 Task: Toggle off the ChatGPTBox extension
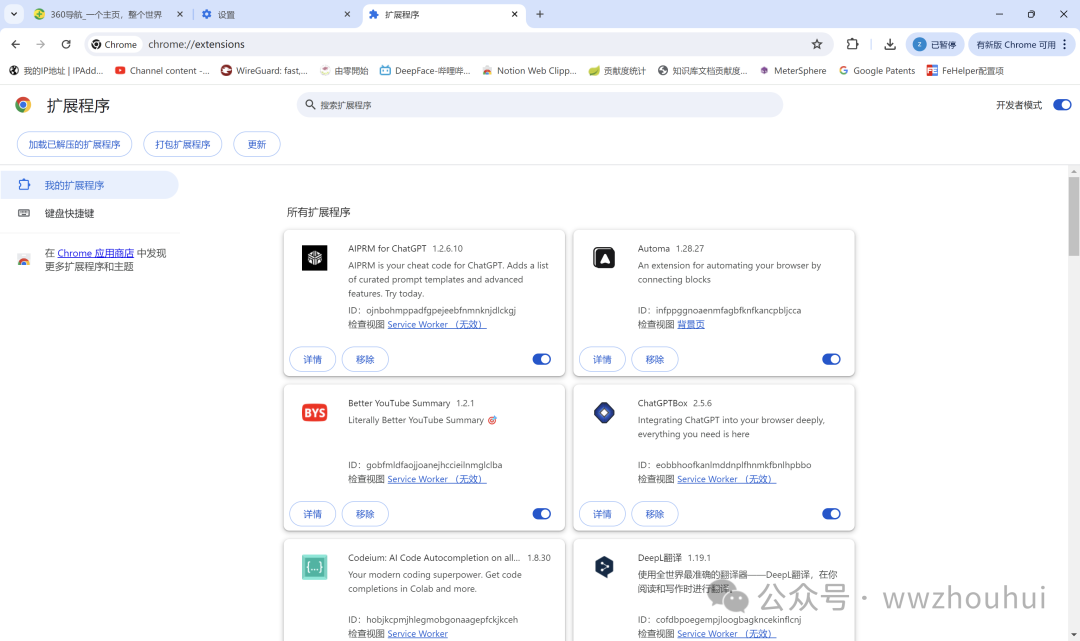(831, 514)
